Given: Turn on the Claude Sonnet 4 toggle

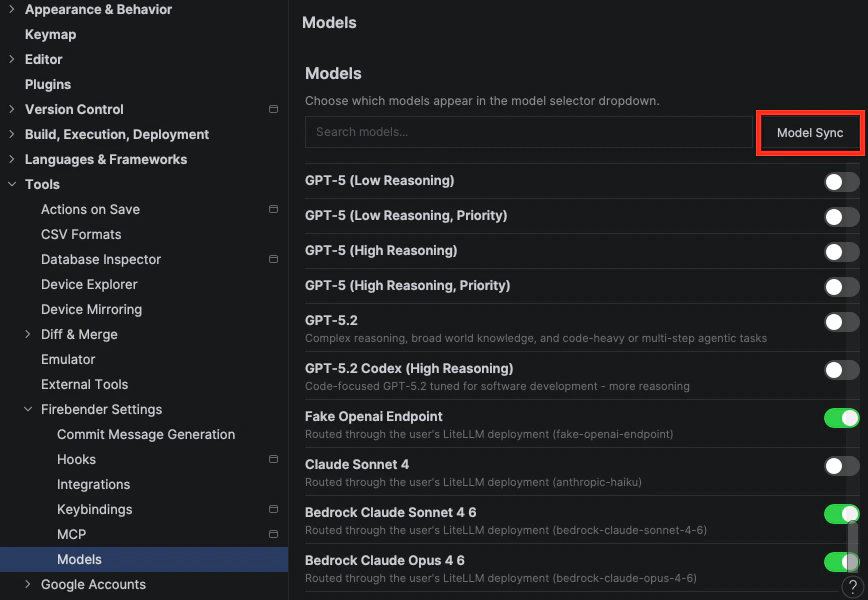Looking at the screenshot, I should pos(841,466).
